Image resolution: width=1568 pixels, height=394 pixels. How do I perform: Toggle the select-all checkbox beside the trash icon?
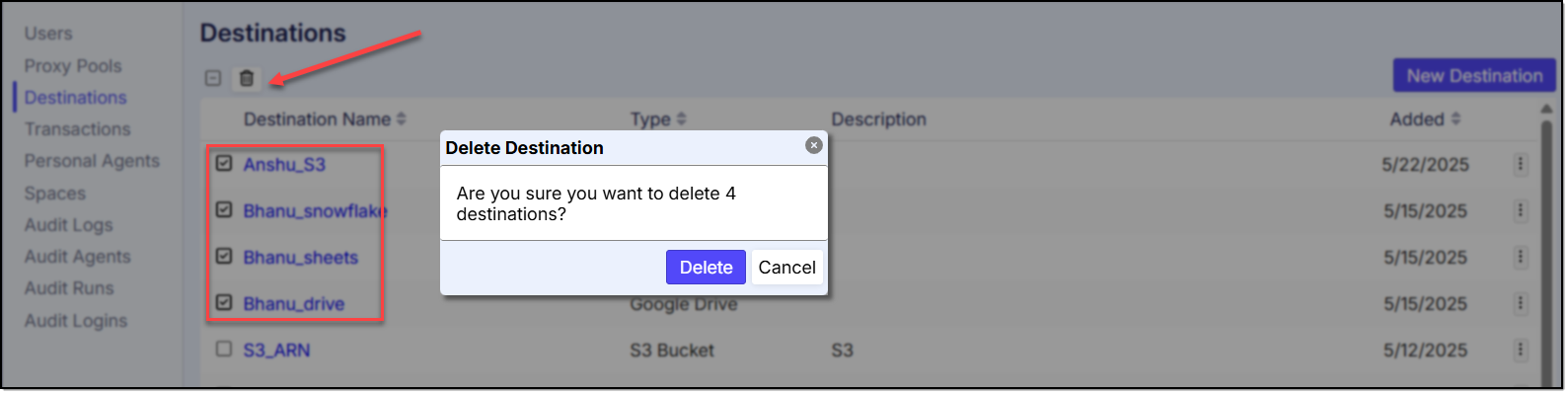(x=213, y=78)
